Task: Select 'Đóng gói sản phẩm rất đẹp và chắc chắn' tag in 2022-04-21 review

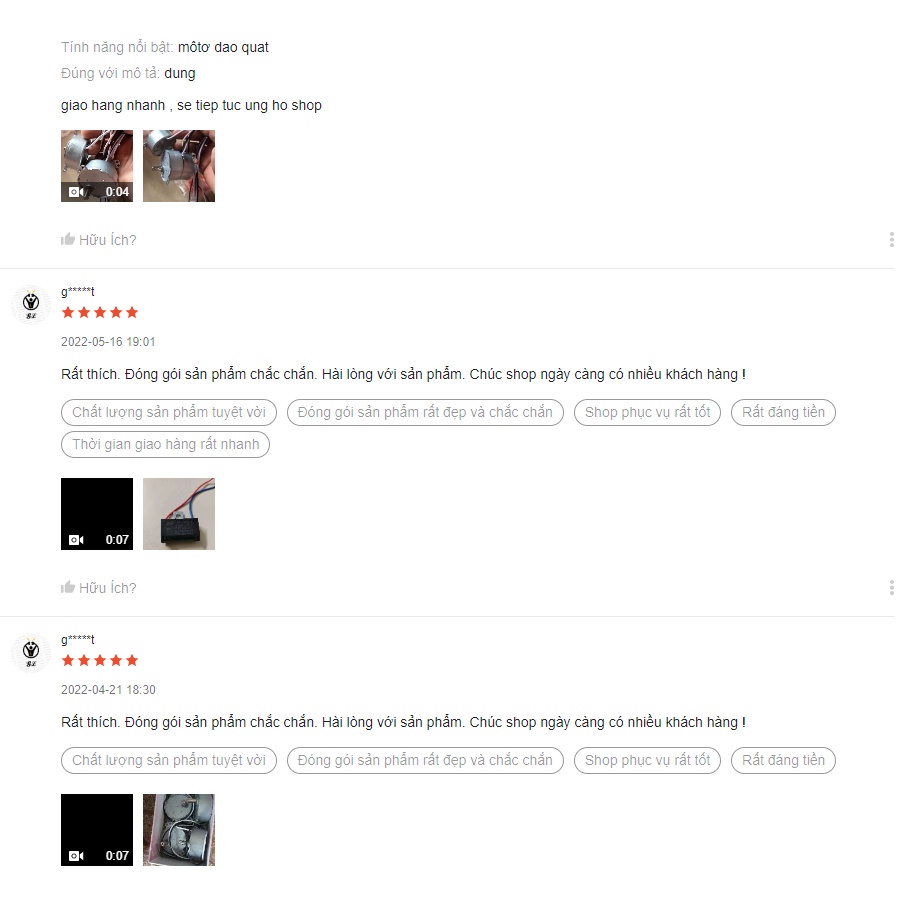Action: pos(425,760)
